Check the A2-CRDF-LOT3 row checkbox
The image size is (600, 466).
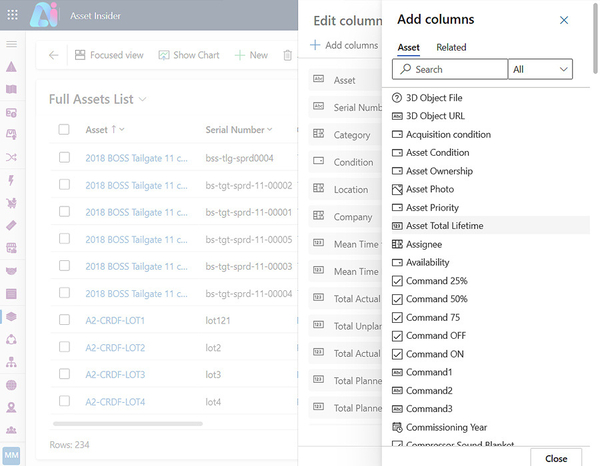(64, 374)
